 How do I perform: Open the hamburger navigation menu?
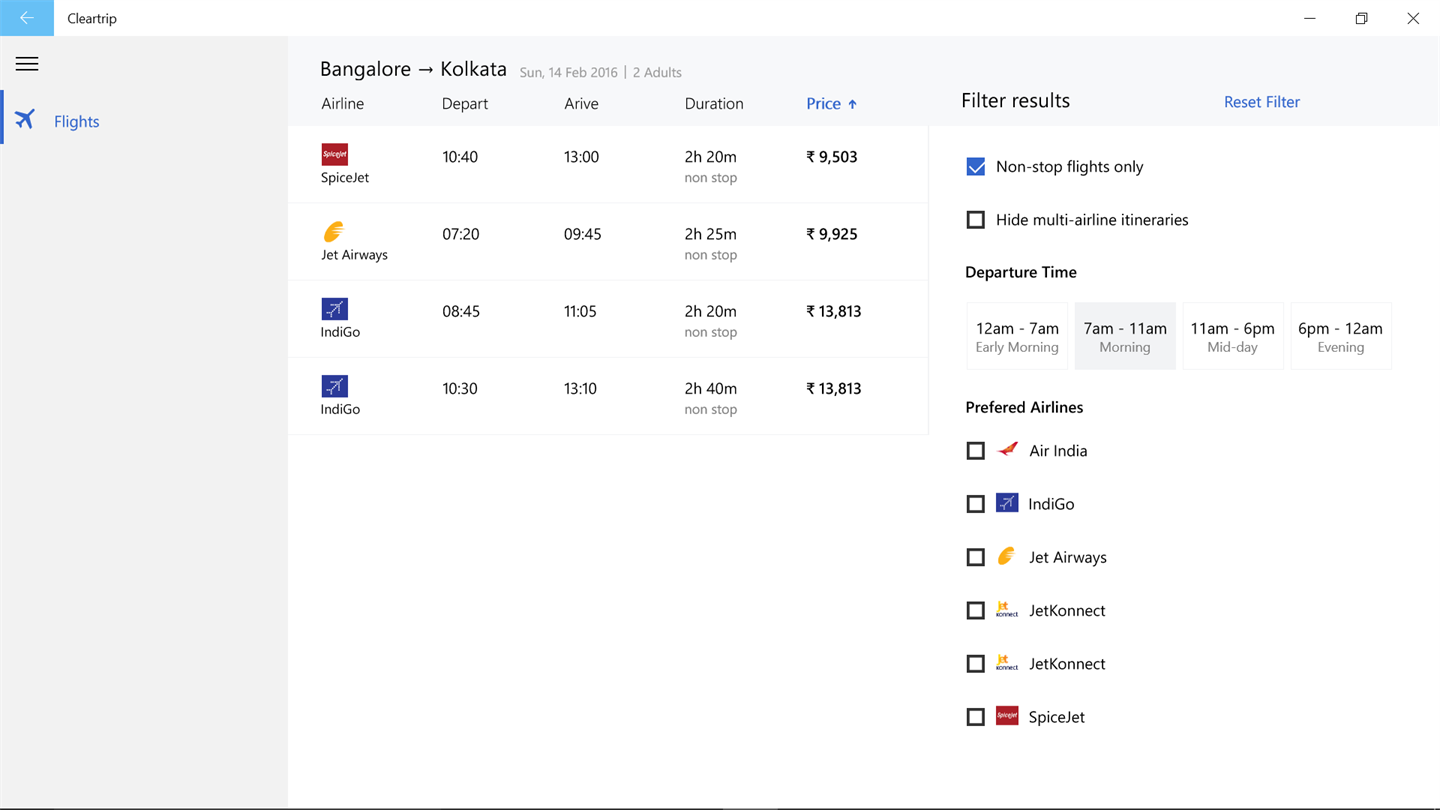pyautogui.click(x=27, y=64)
